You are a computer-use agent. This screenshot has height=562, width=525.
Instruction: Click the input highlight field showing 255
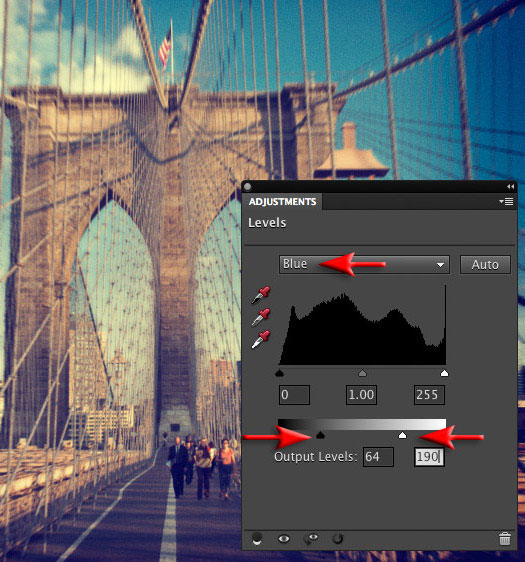point(429,395)
